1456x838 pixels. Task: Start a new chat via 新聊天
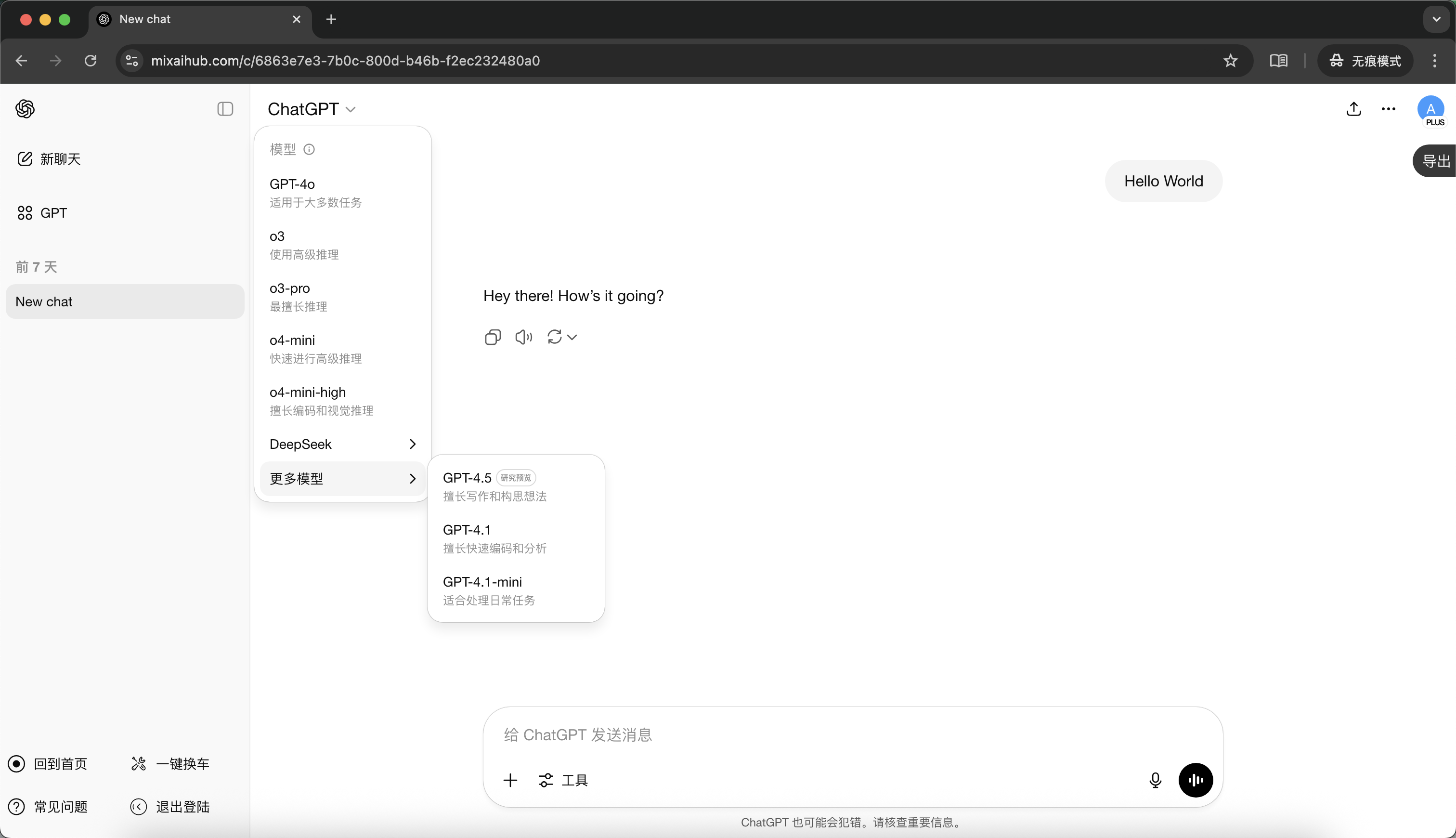pos(59,159)
